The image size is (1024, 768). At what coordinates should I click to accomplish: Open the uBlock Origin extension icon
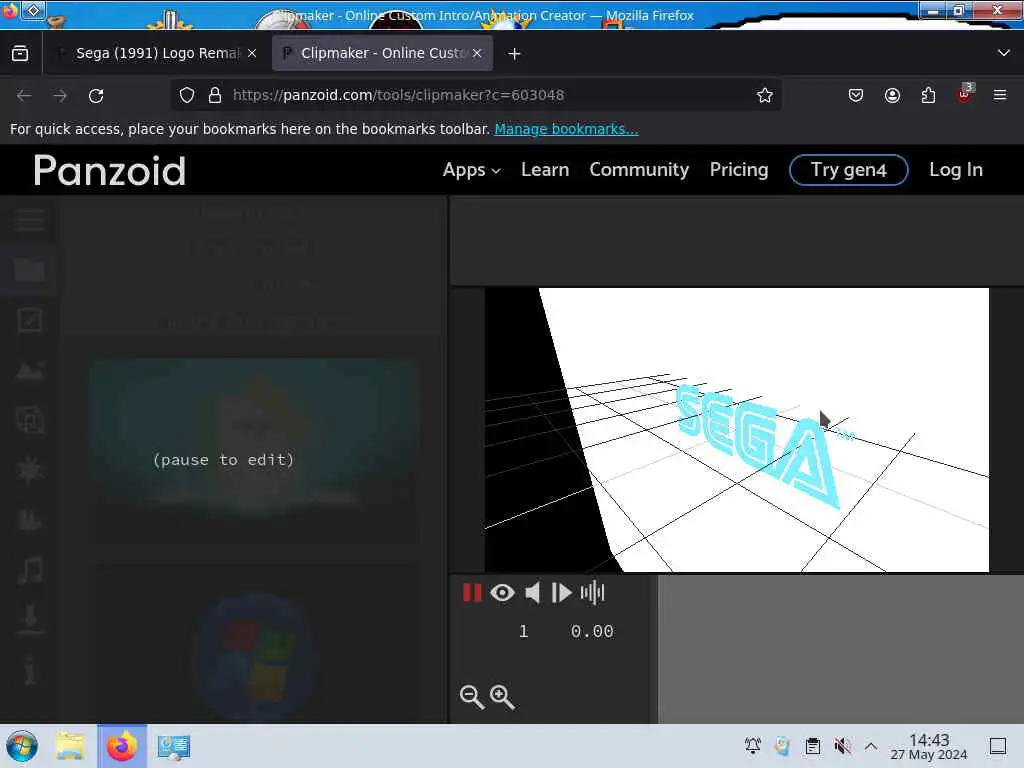pyautogui.click(x=965, y=94)
